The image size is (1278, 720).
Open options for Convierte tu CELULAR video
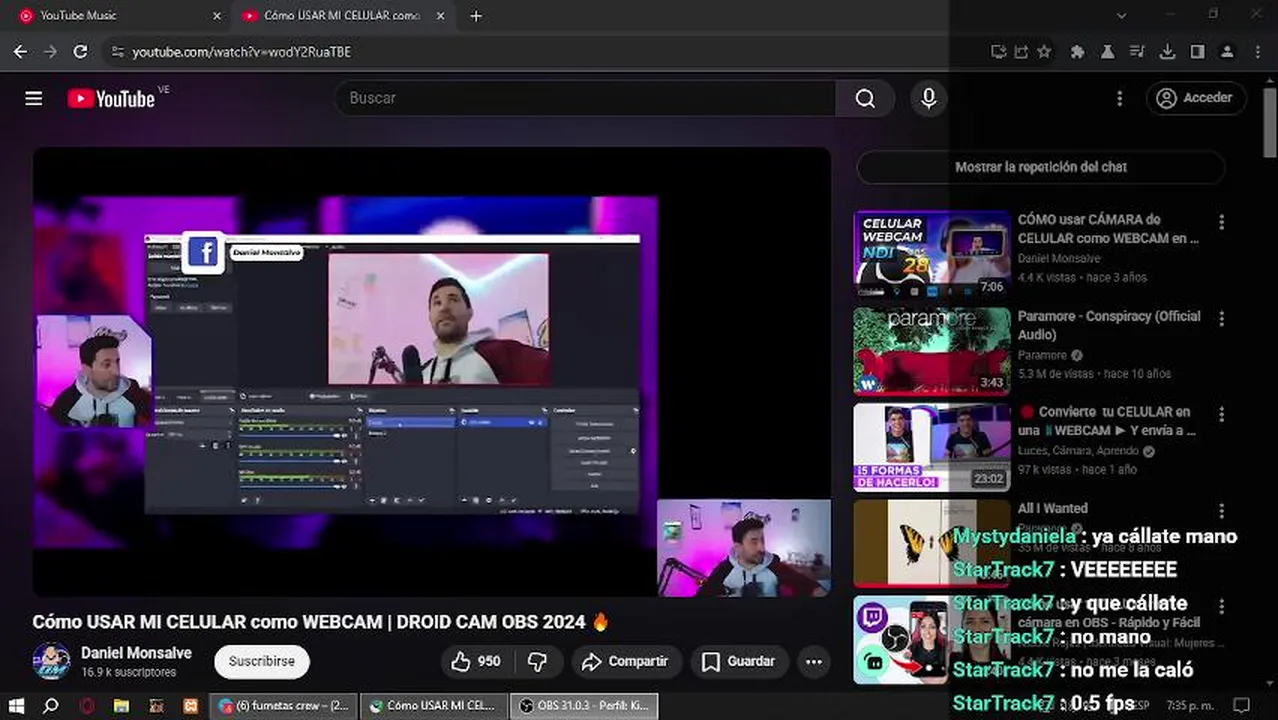1221,415
